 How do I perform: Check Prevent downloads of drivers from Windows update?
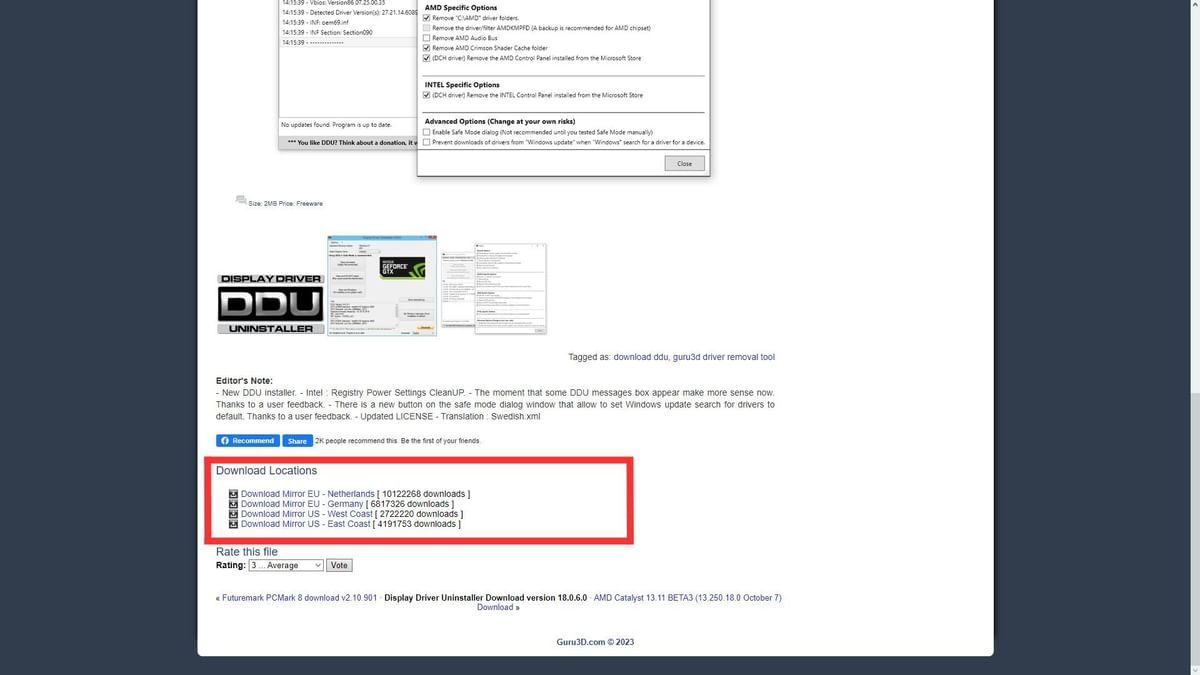pos(426,140)
